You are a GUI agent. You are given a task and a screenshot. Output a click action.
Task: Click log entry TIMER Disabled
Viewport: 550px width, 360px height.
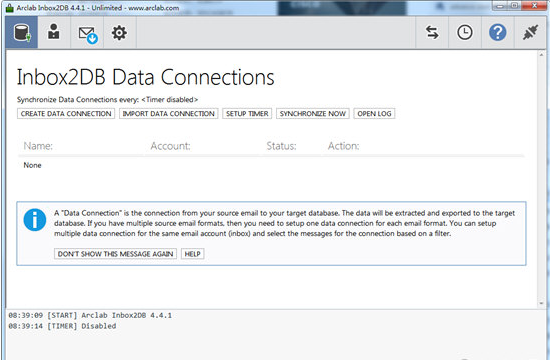pos(62,326)
